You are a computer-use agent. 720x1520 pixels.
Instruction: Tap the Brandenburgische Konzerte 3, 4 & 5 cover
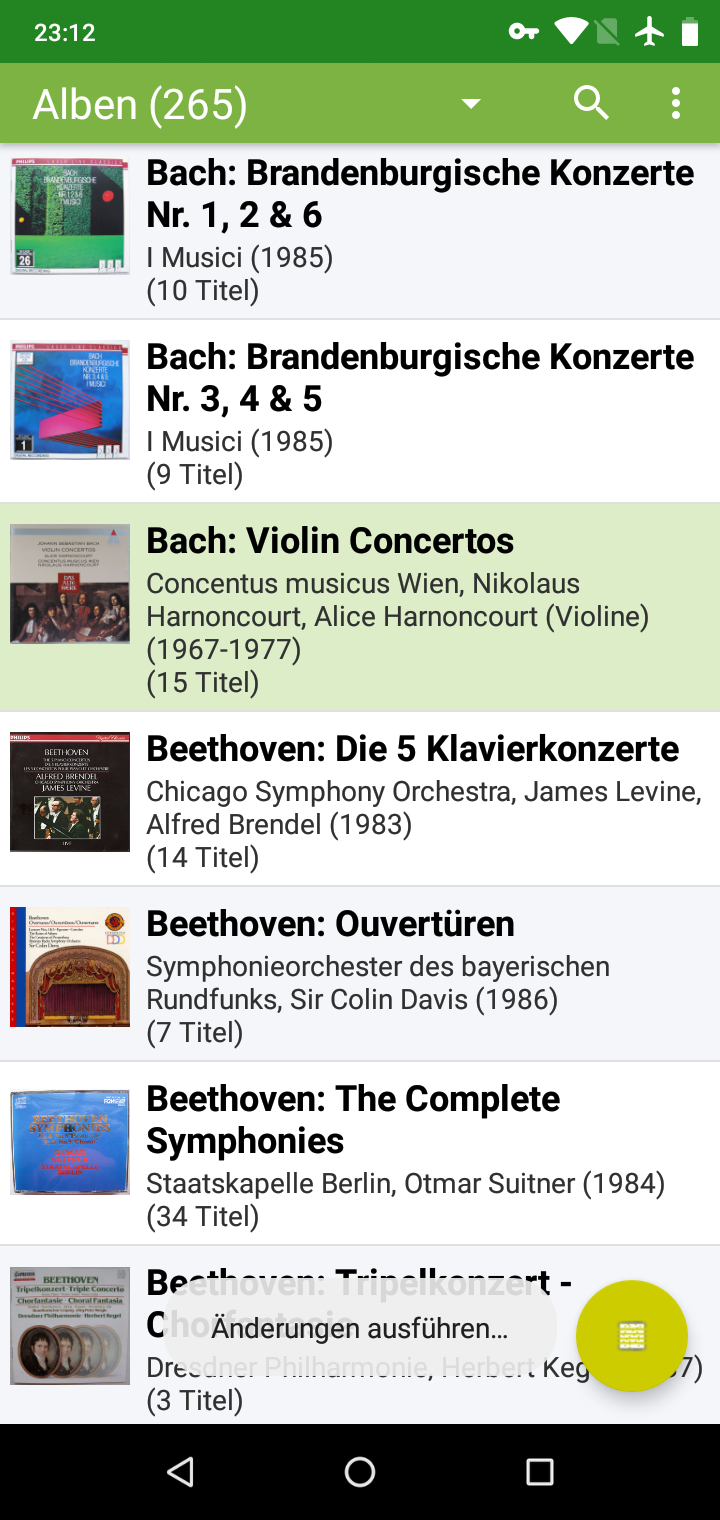[70, 400]
